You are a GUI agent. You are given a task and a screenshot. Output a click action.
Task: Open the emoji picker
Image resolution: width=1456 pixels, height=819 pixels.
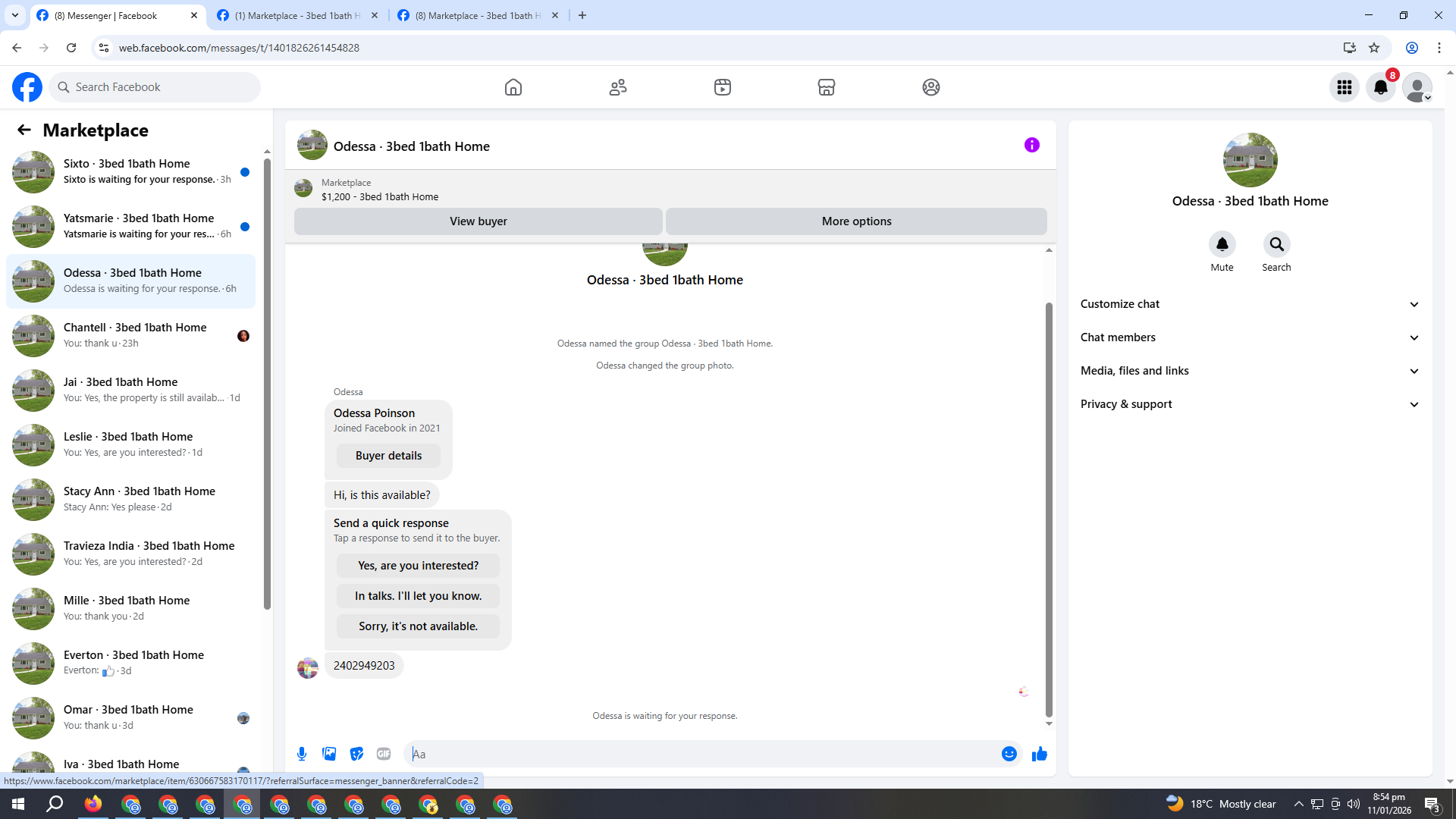coord(1009,754)
